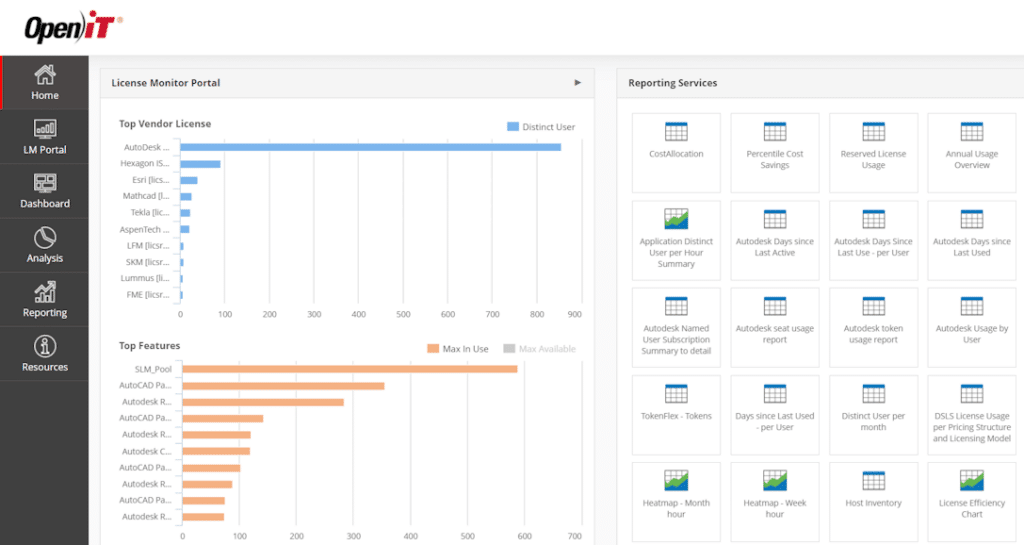This screenshot has height=545, width=1024.
Task: Toggle the Max In Use legend entry
Action: tap(458, 349)
